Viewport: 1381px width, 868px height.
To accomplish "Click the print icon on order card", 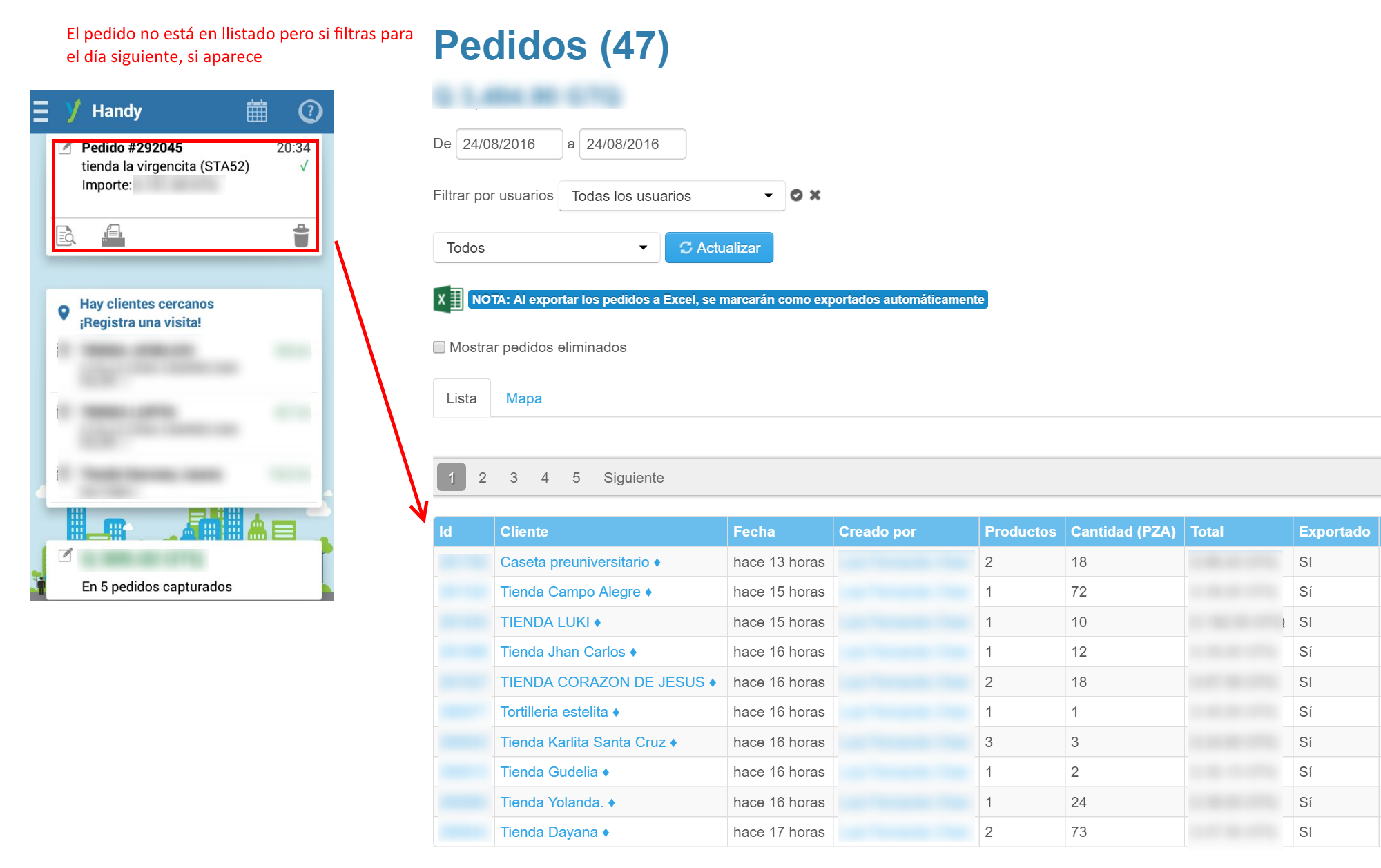I will point(113,235).
